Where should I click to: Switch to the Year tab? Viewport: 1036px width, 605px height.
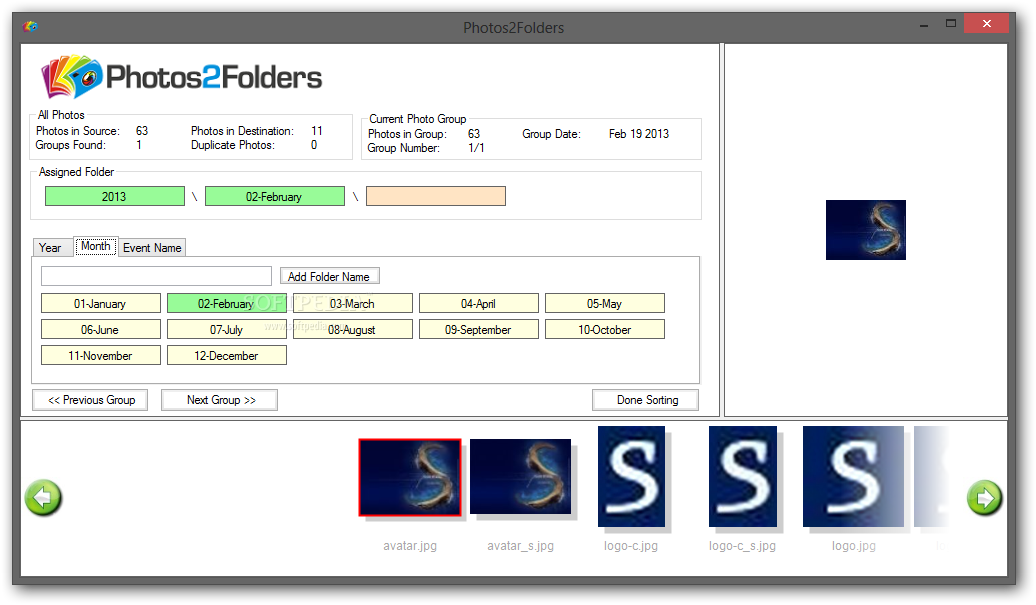coord(50,248)
